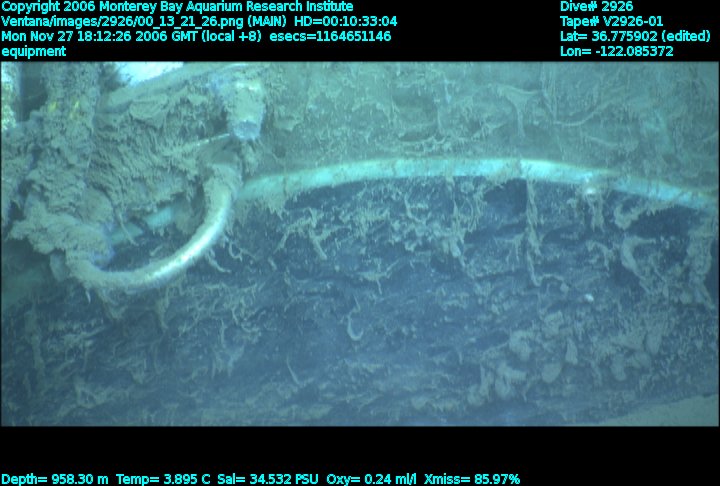Screen dimensions: 720x486
Task: Click the copyright notice text
Action: click(177, 6)
